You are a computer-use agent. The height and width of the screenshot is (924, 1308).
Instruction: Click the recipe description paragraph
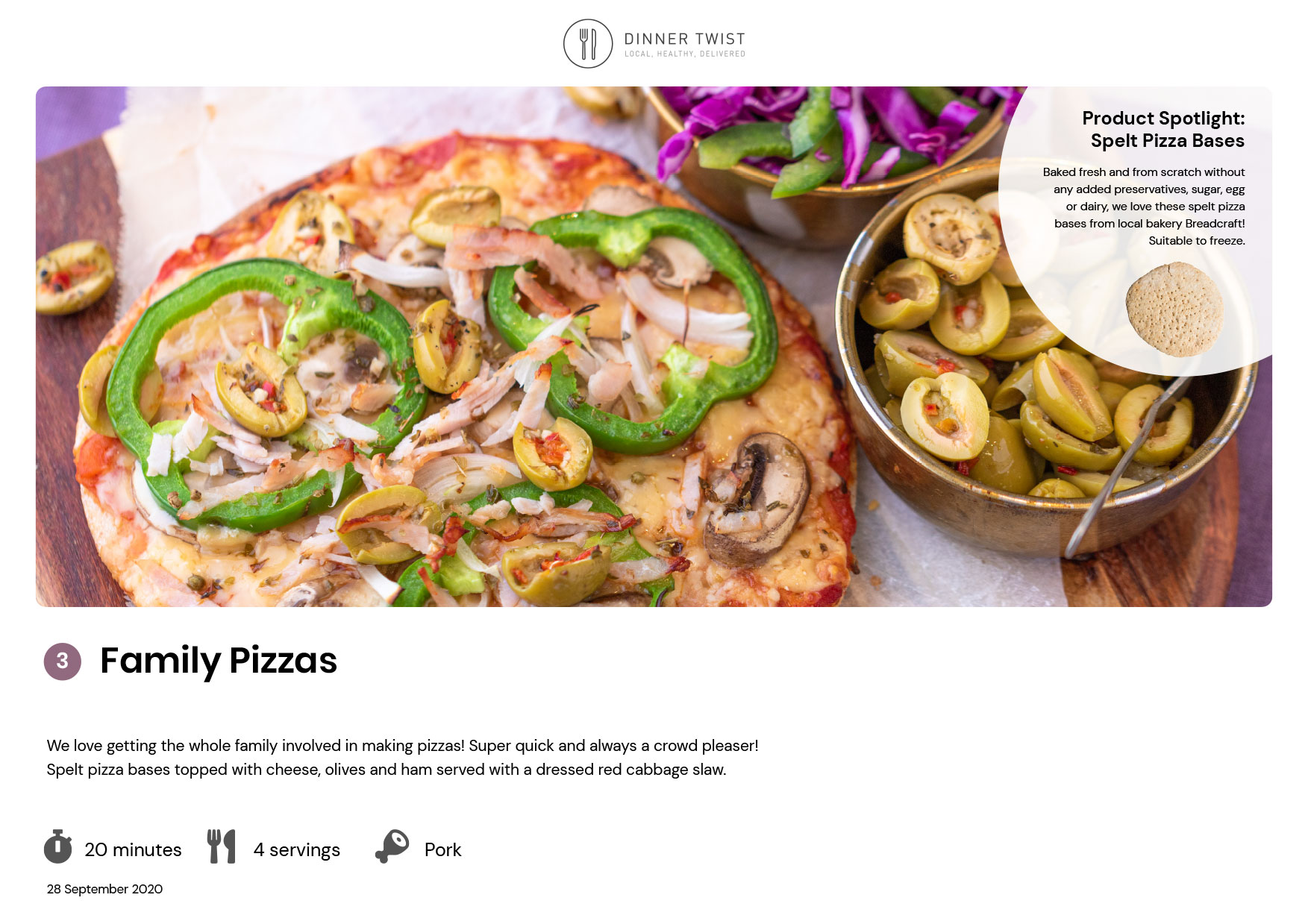pos(402,757)
